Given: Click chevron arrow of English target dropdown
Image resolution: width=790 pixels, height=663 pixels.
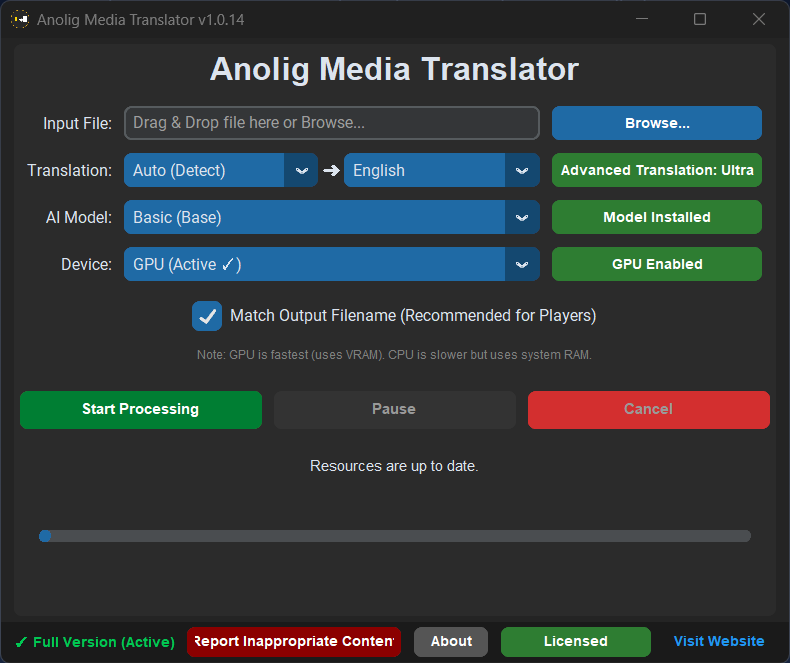Looking at the screenshot, I should click(522, 170).
